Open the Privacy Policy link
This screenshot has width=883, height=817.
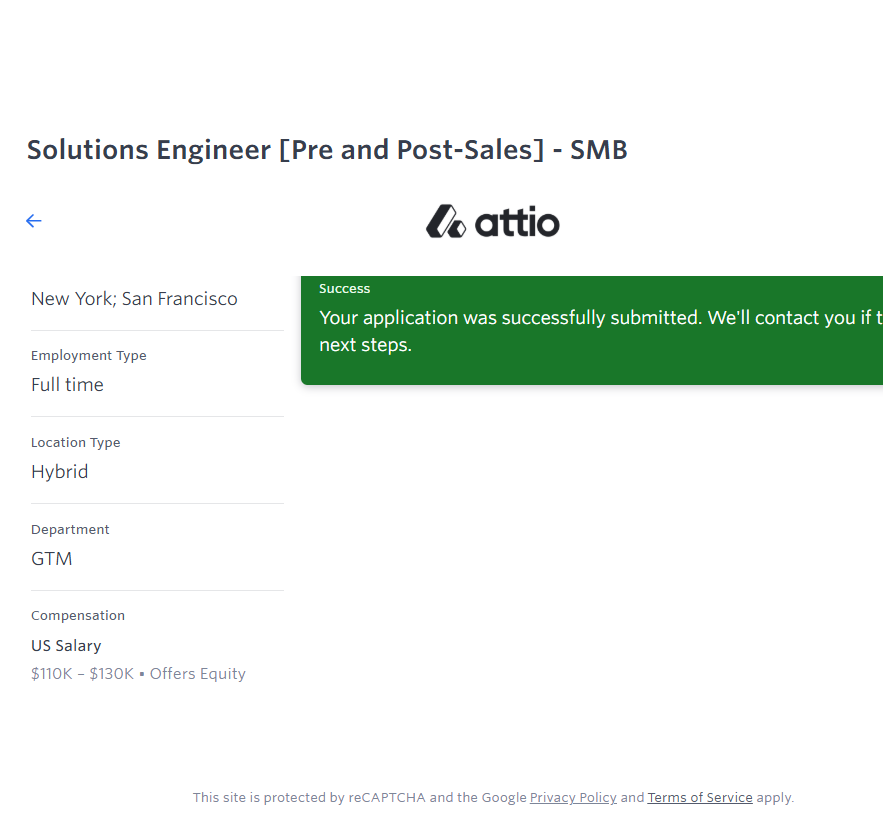coord(573,798)
